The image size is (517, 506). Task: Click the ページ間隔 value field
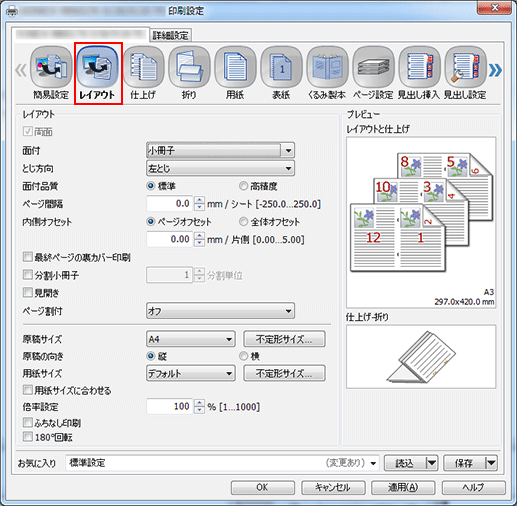(x=170, y=204)
